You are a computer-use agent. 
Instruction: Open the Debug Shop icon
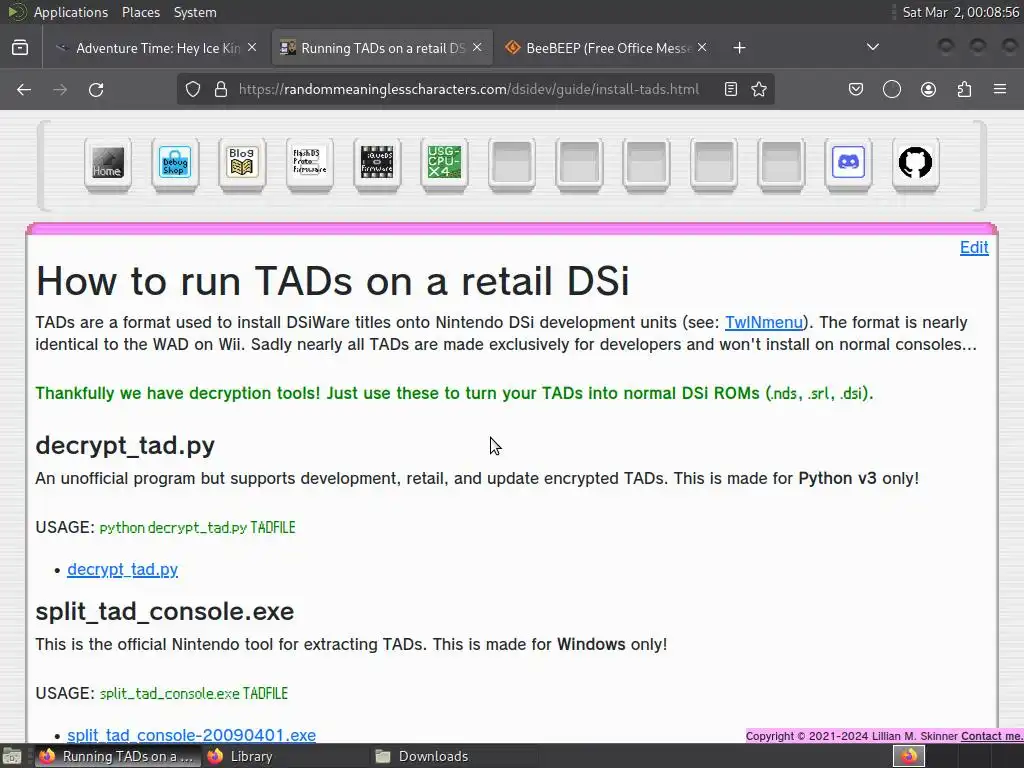[x=175, y=163]
